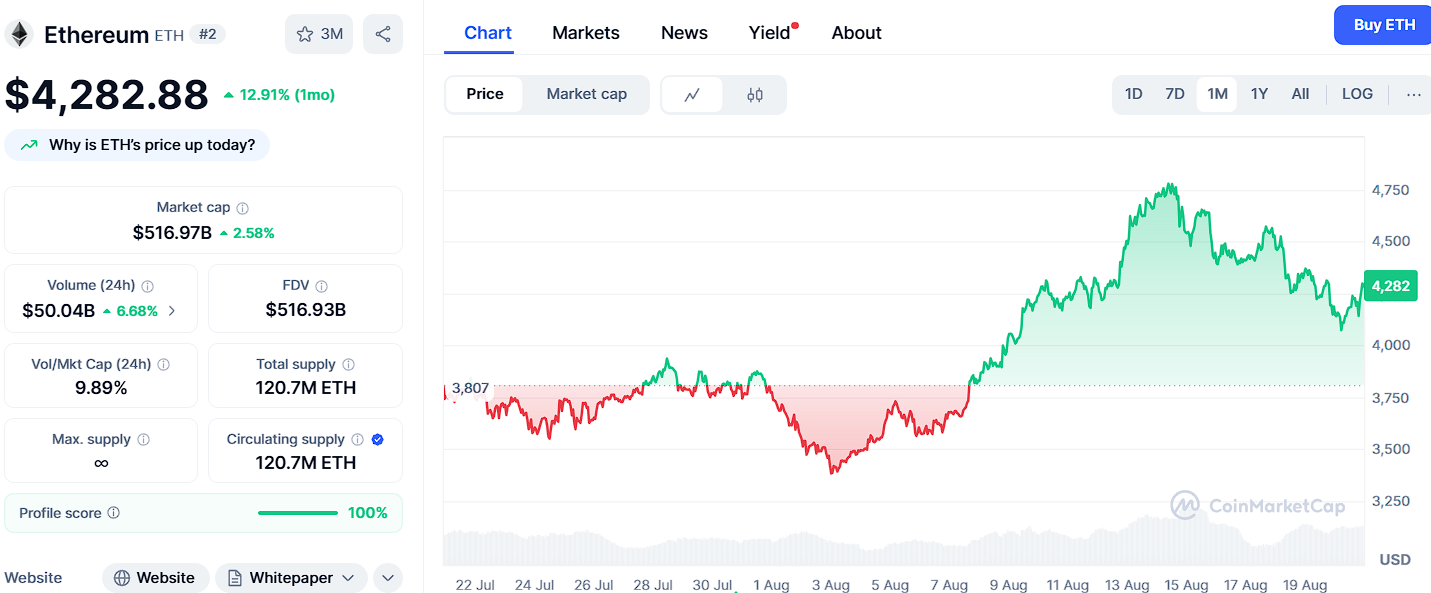Switch to line chart view icon
This screenshot has height=593, width=1431.
(x=692, y=95)
